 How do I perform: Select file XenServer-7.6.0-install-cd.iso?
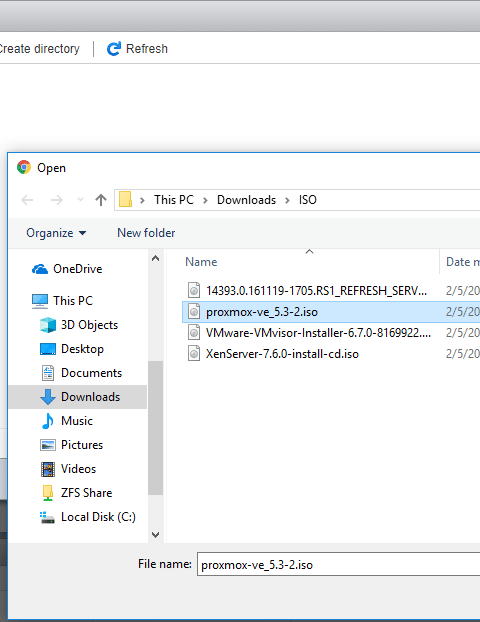click(x=282, y=354)
